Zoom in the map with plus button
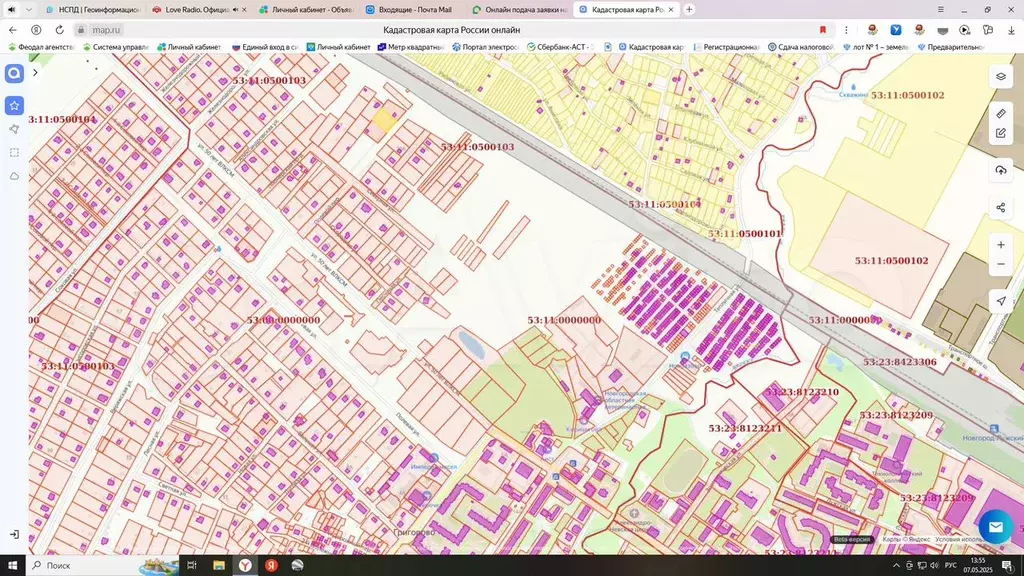Viewport: 1024px width, 576px height. [x=1000, y=245]
